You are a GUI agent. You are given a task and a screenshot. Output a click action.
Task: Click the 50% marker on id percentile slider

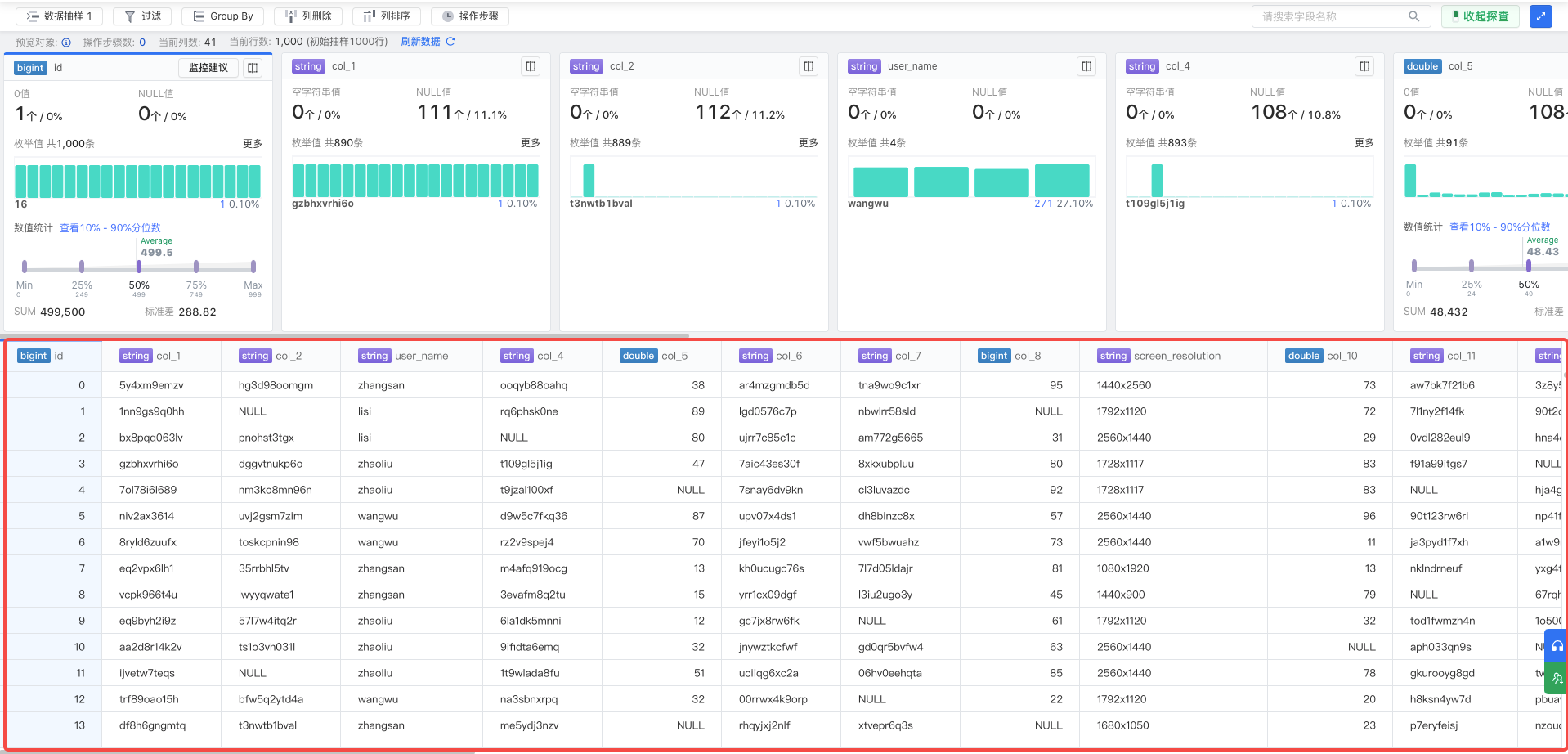tap(139, 267)
